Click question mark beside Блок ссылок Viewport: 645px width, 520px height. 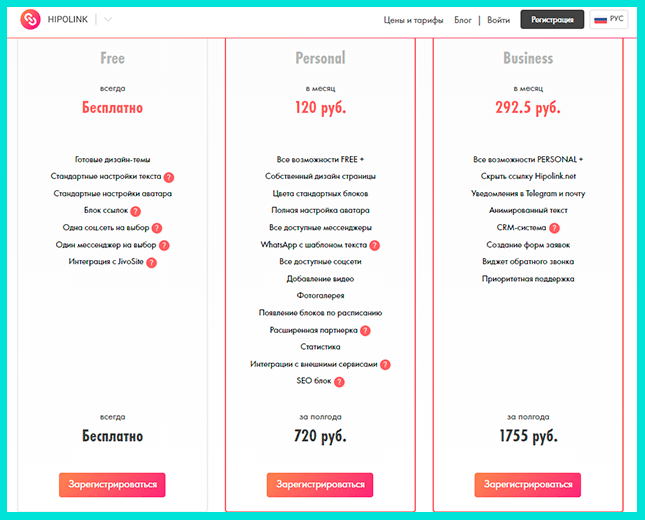click(135, 211)
